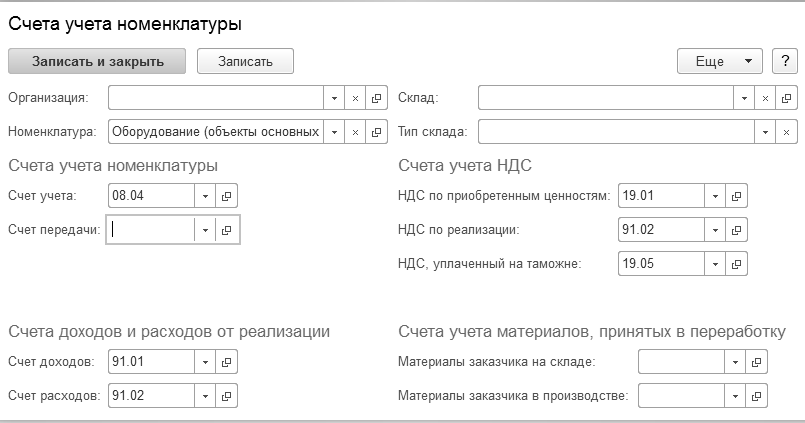Screen dimensions: 805x423
Task: Open the Счет учета 08.04 account icon
Action: pos(226,196)
